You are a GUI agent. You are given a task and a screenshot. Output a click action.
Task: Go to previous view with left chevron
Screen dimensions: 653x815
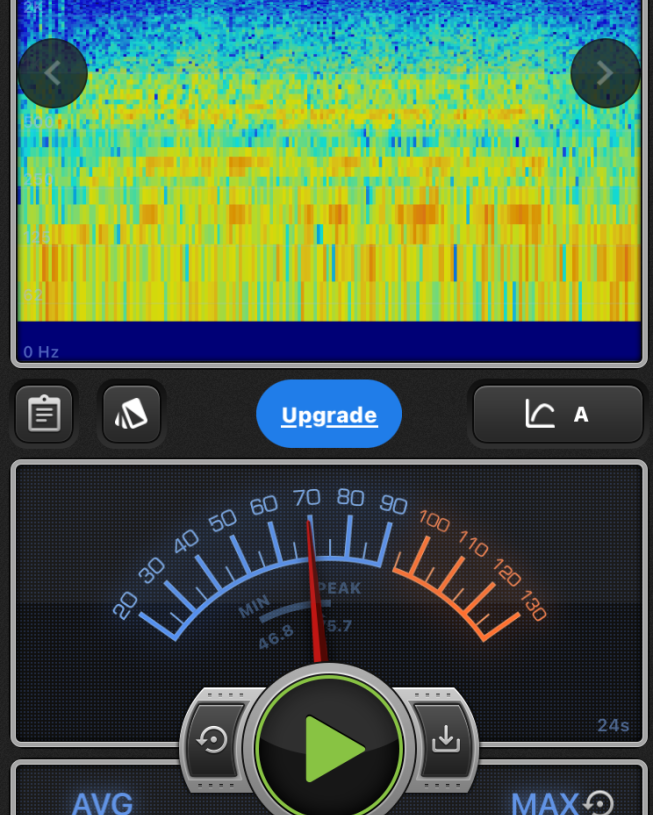53,73
